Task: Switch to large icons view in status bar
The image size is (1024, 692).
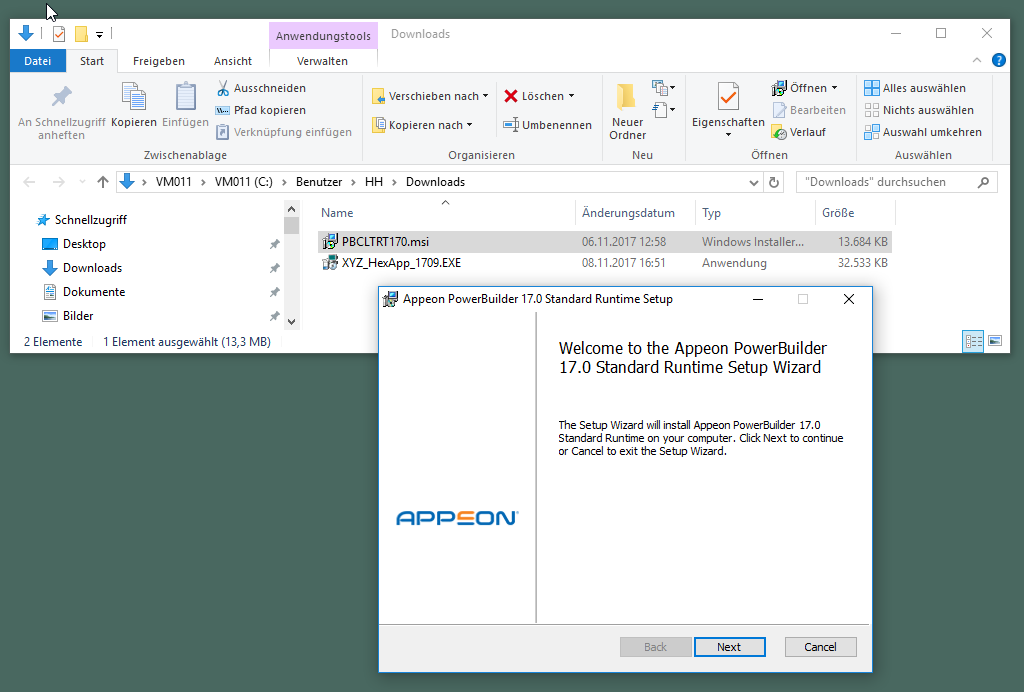Action: [995, 341]
